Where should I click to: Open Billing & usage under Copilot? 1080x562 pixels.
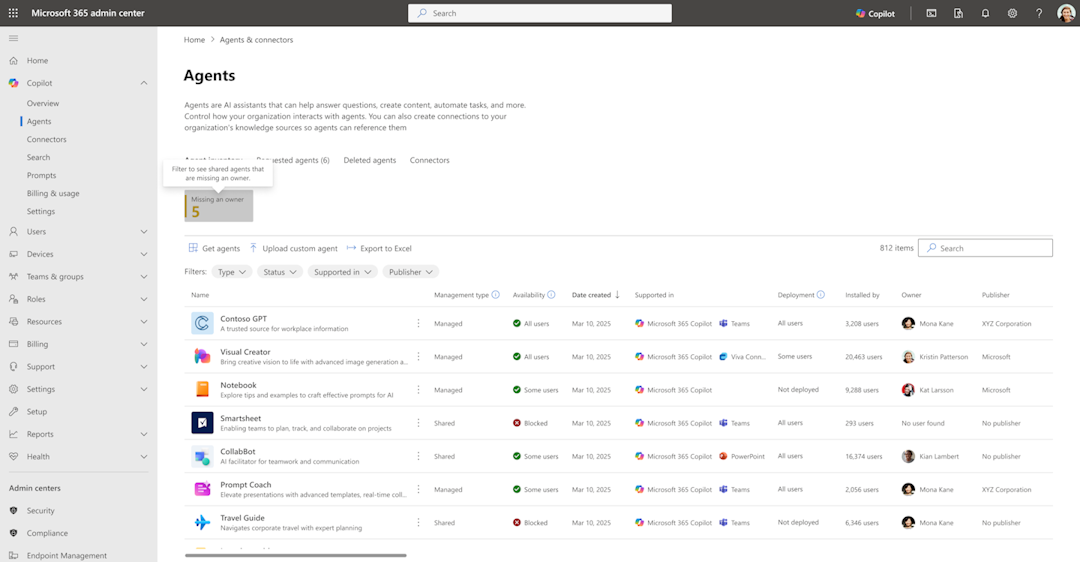[53, 194]
